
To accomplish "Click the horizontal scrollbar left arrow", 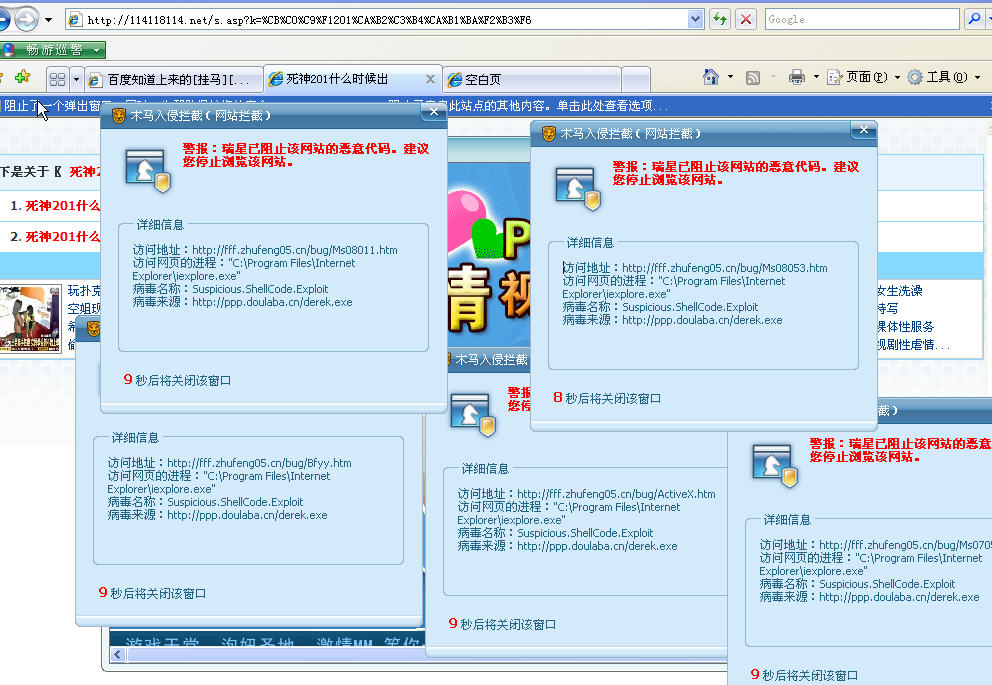I will pos(118,655).
